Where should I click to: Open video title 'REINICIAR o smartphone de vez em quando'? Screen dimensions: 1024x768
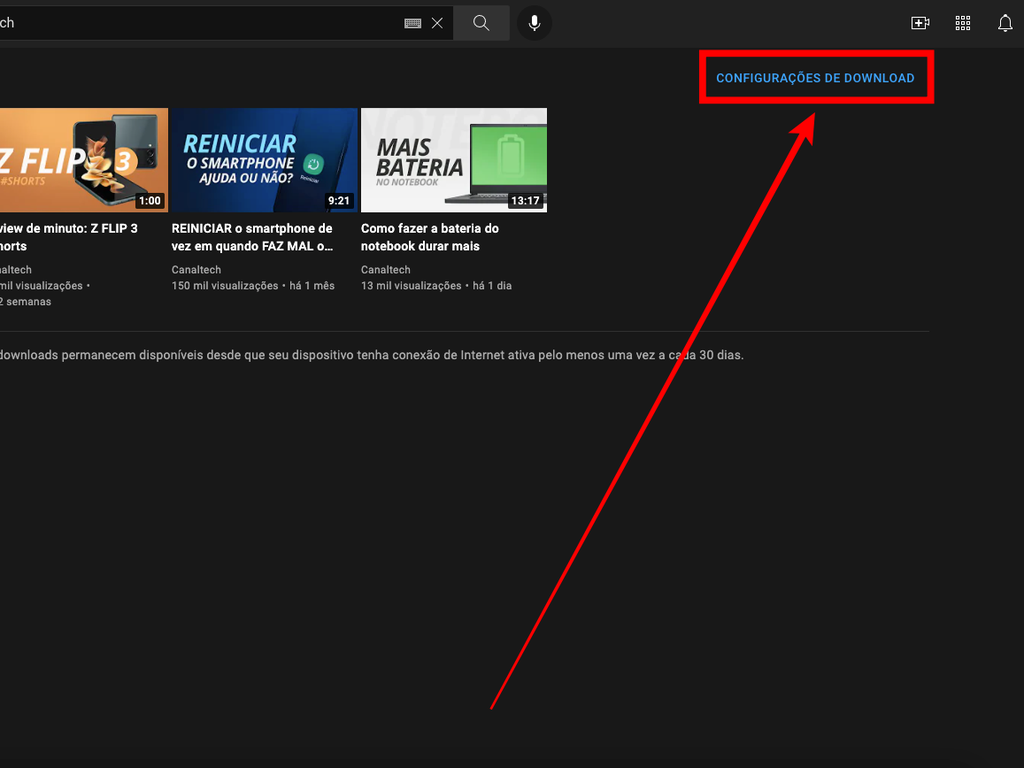(253, 237)
